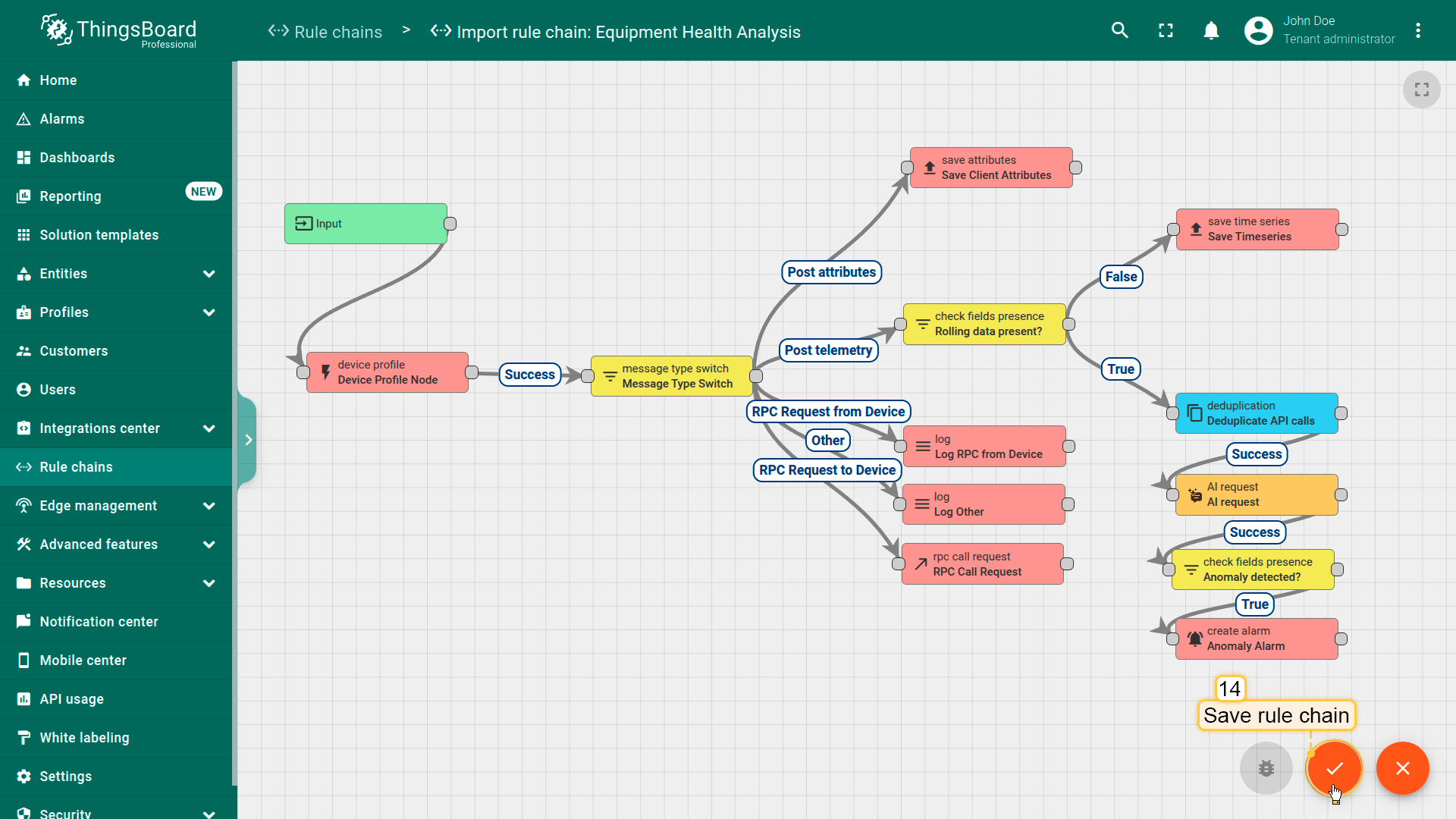
Task: Click the True label after Rolling data
Action: (x=1121, y=369)
